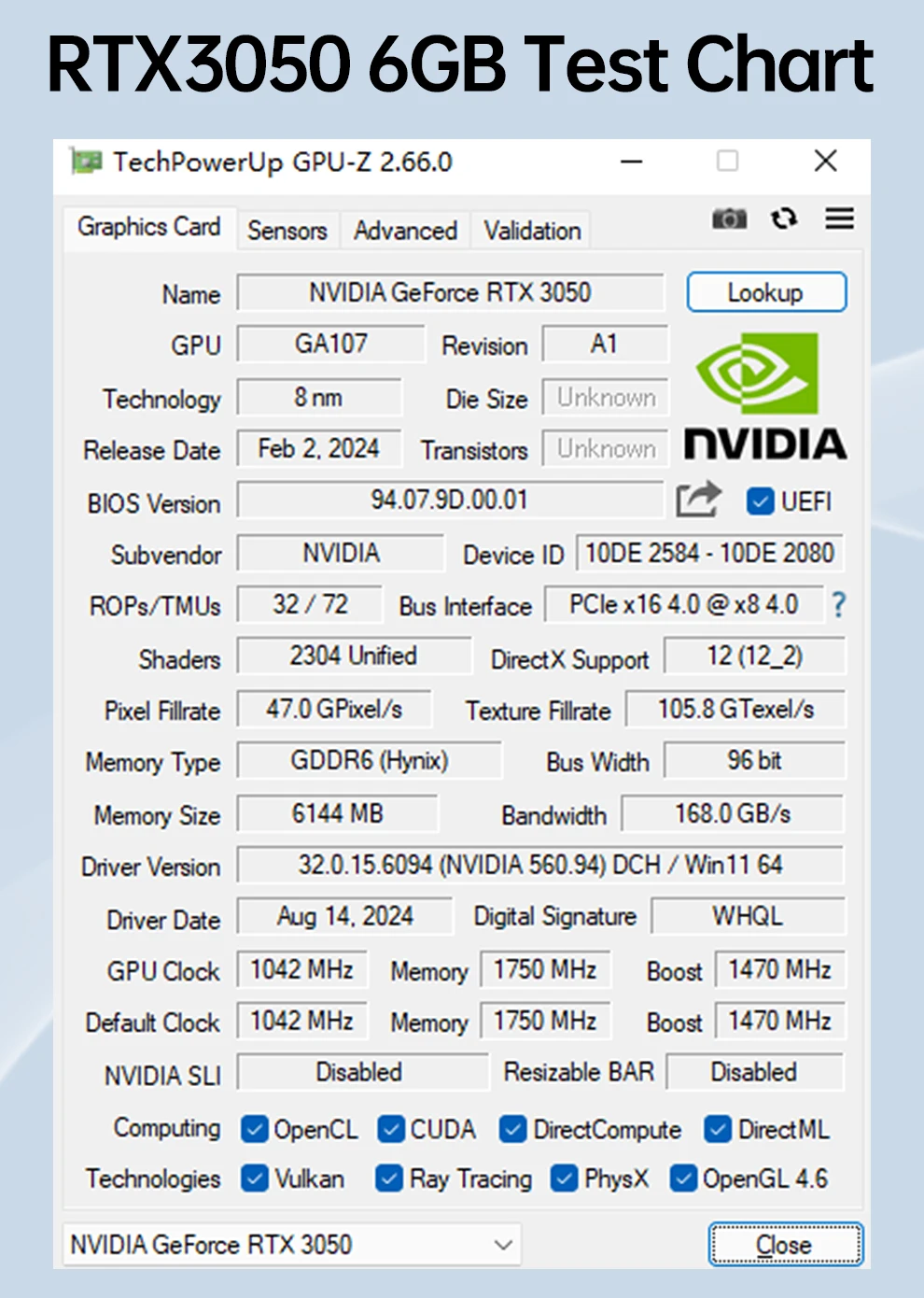Toggle the DirectML checkbox
The height and width of the screenshot is (1298, 924).
coord(718,1130)
